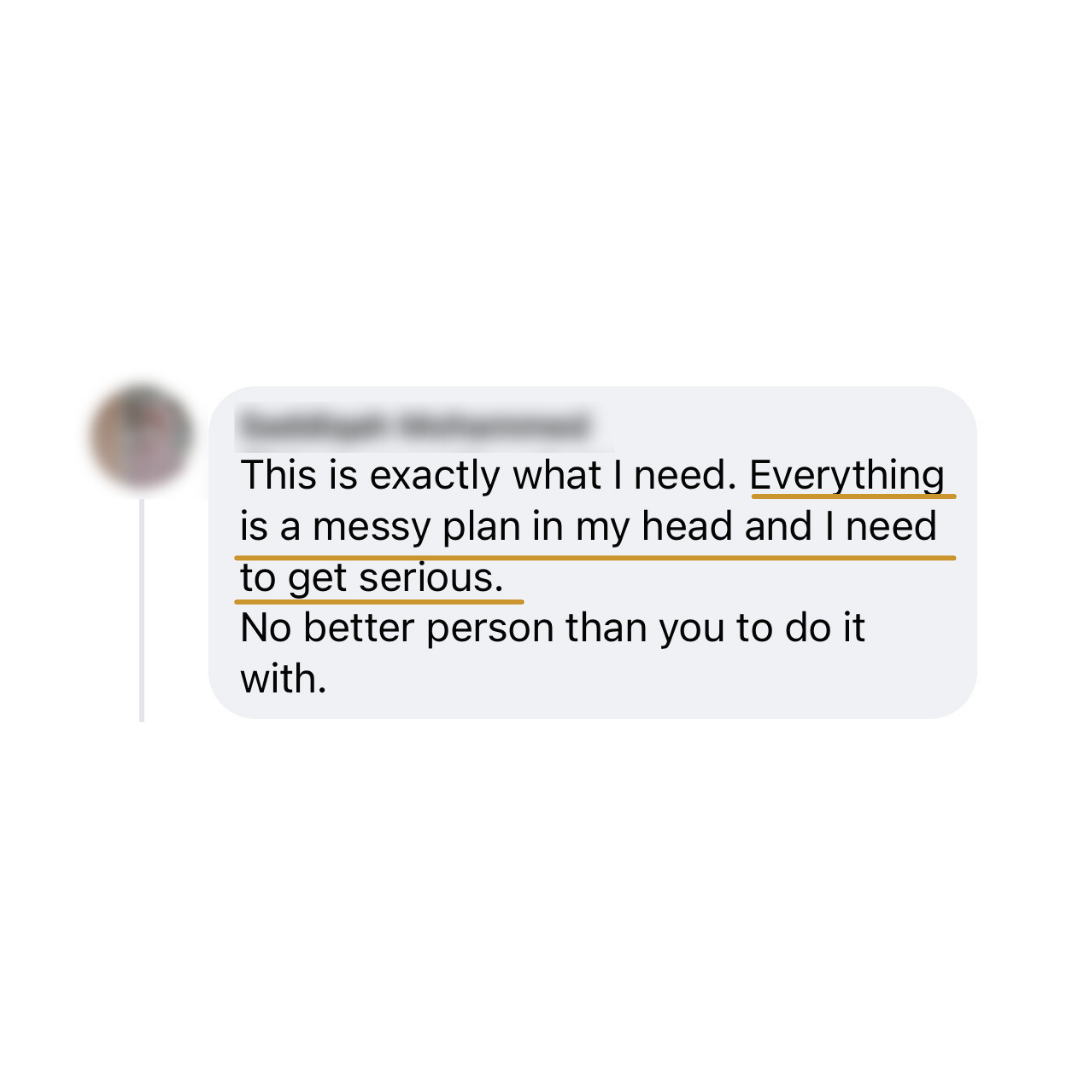Image resolution: width=1080 pixels, height=1080 pixels.
Task: Click the word "better" in the comment
Action: click(360, 628)
